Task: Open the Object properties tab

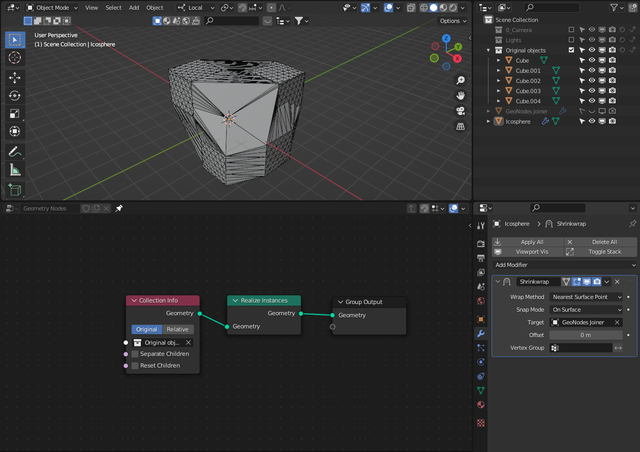Action: click(x=481, y=319)
